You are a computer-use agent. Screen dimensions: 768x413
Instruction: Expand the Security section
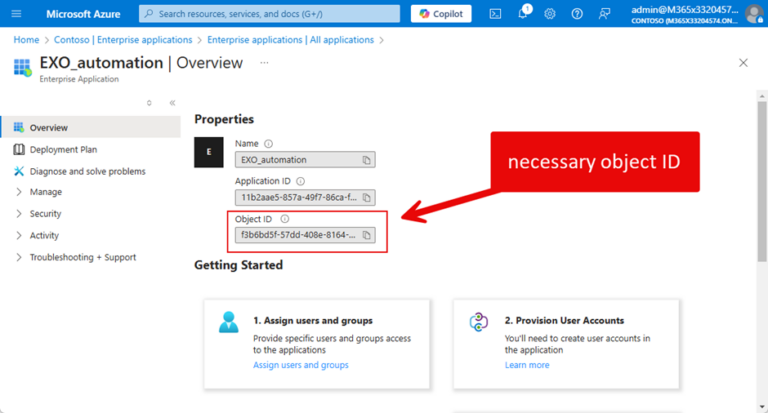45,214
